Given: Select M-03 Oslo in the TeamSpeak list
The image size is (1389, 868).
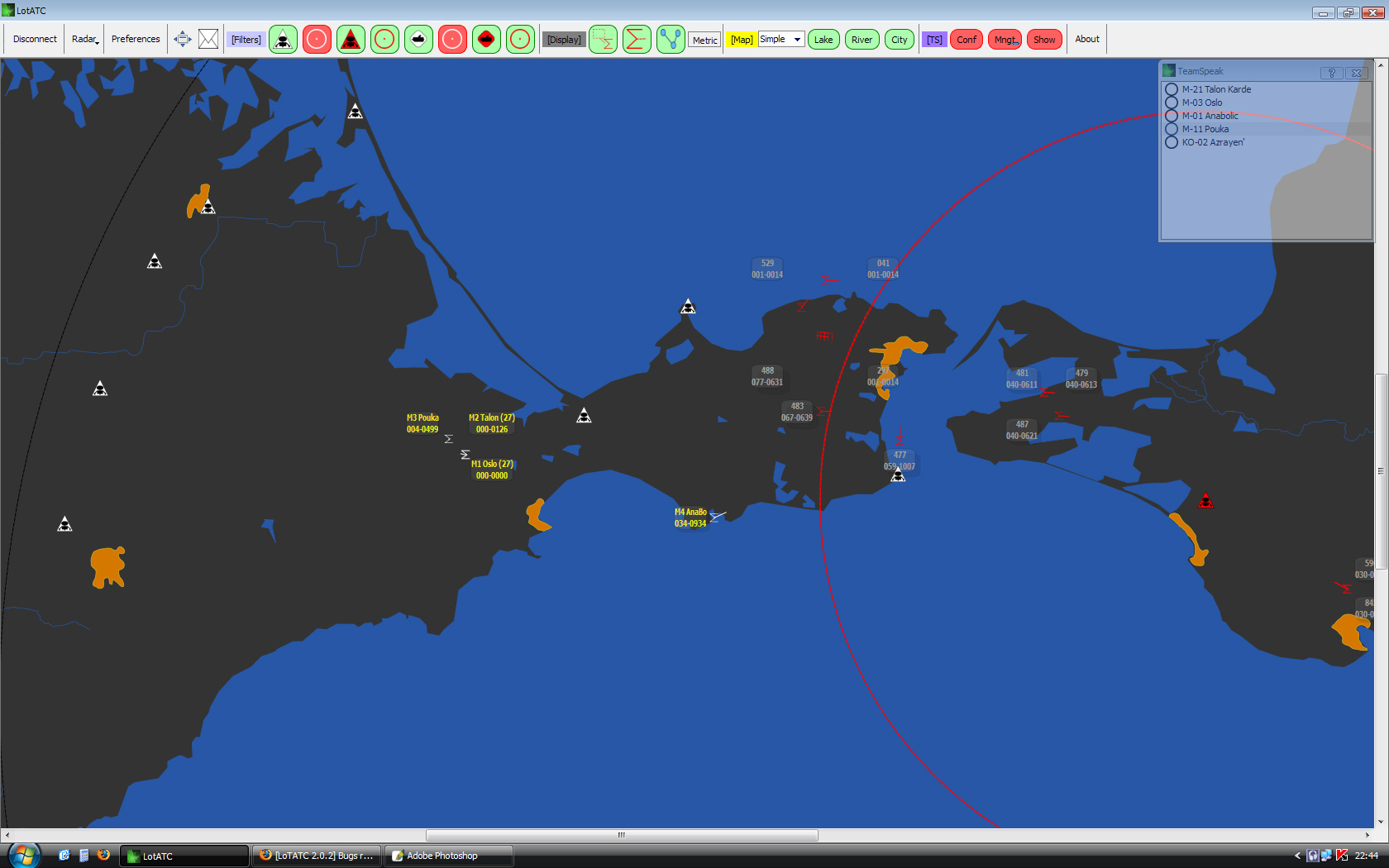Looking at the screenshot, I should coord(1201,103).
